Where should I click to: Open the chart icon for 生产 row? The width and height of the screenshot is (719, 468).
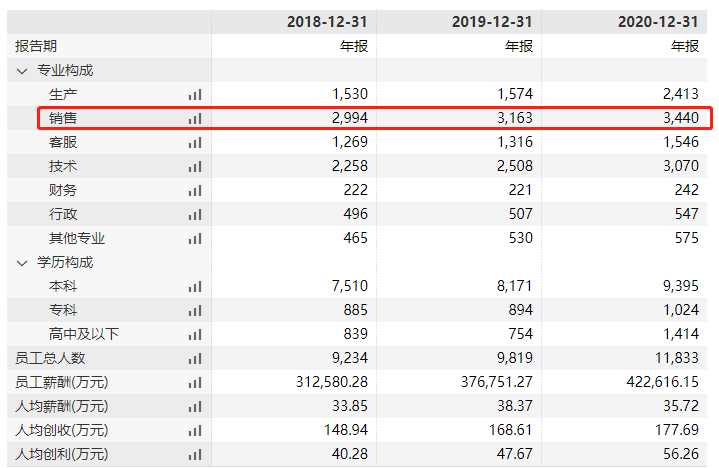194,94
